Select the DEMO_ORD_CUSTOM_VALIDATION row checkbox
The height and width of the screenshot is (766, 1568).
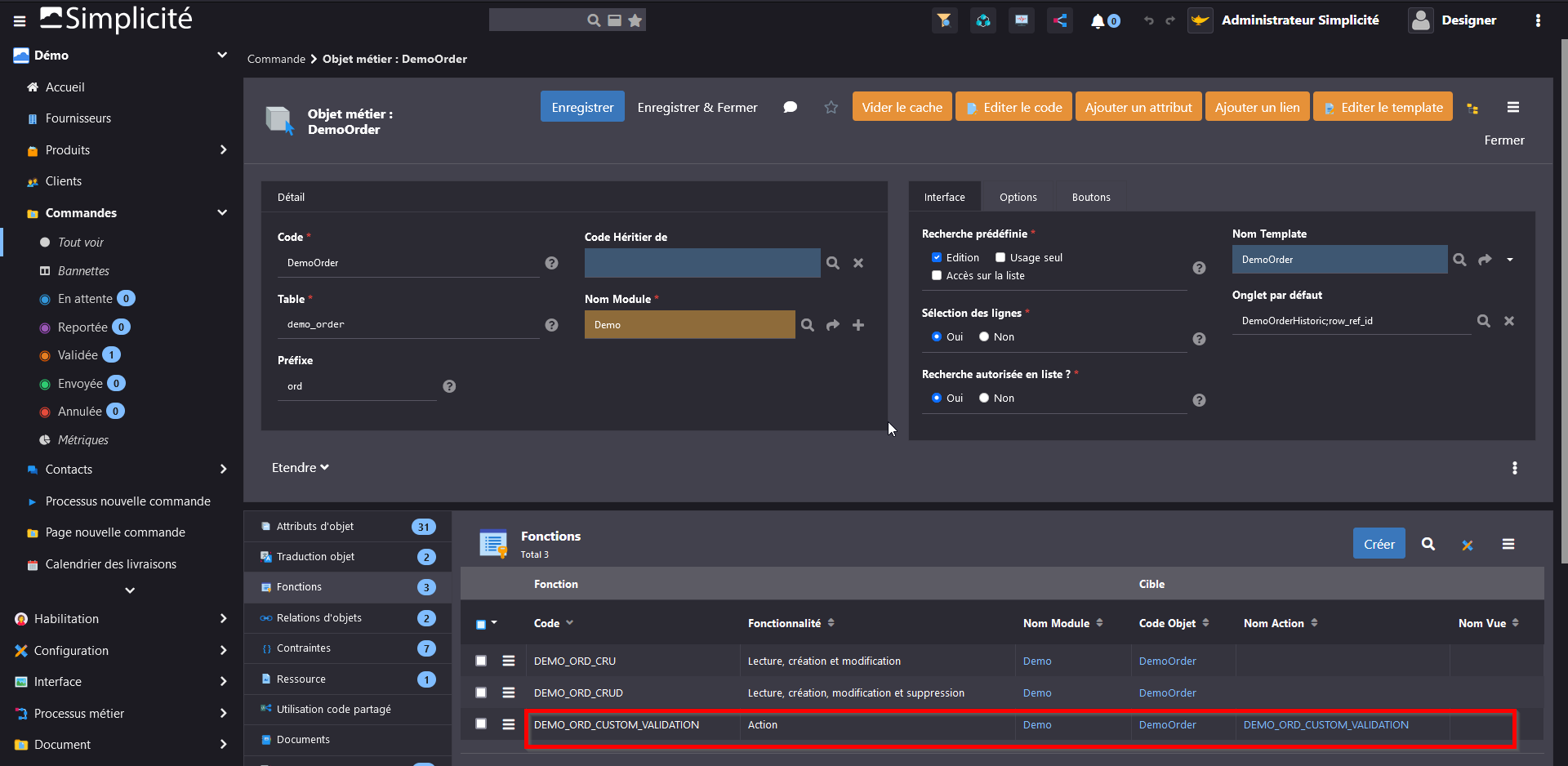click(x=481, y=724)
